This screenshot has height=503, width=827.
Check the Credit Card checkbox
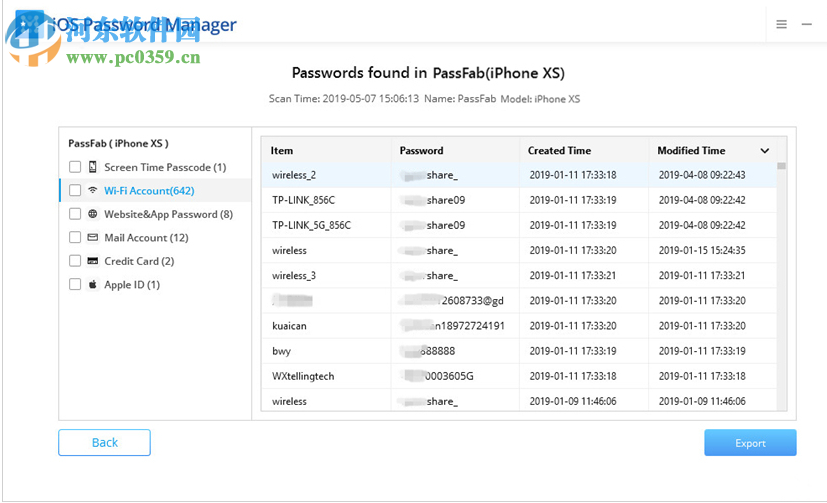[x=75, y=261]
